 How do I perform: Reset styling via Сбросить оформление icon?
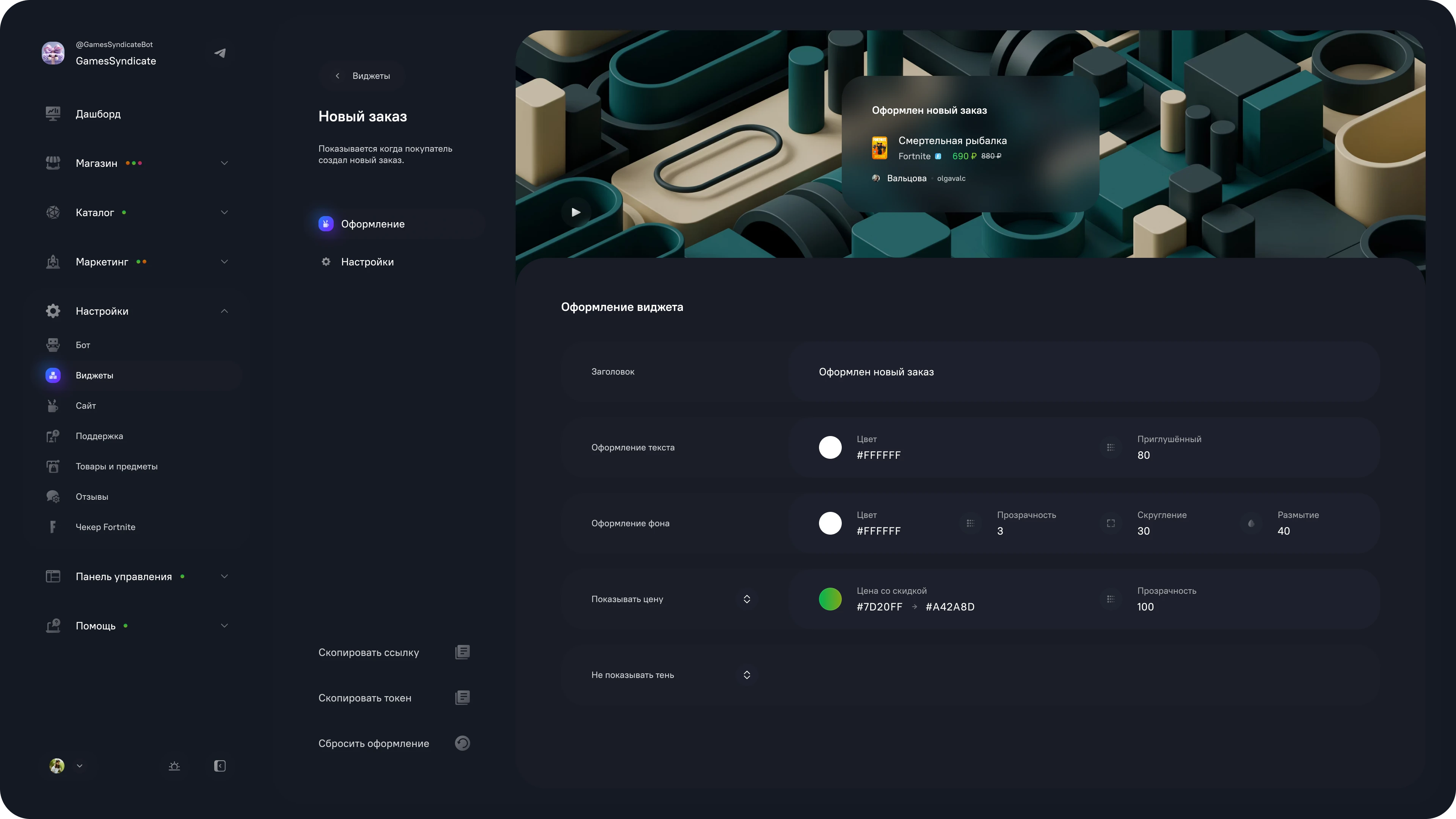click(x=462, y=743)
